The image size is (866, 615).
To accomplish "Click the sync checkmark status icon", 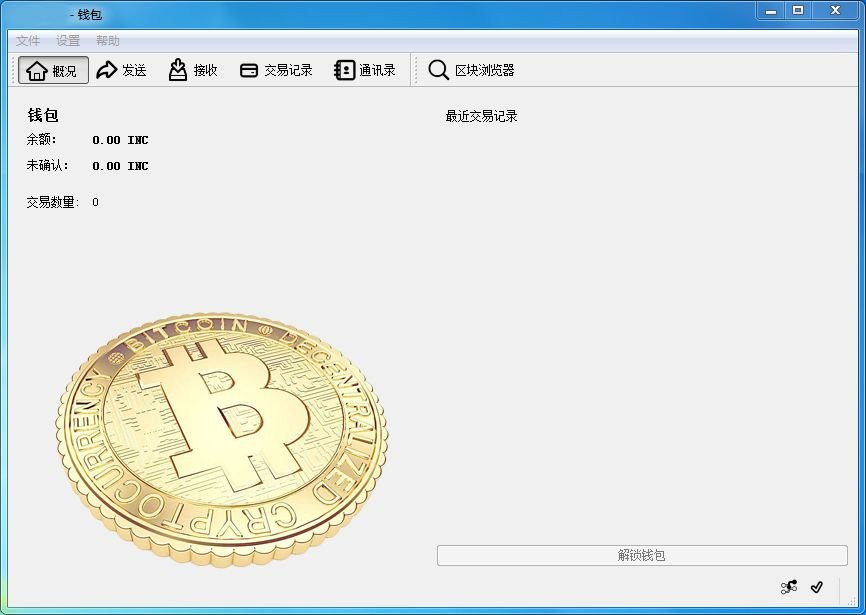I will (818, 588).
